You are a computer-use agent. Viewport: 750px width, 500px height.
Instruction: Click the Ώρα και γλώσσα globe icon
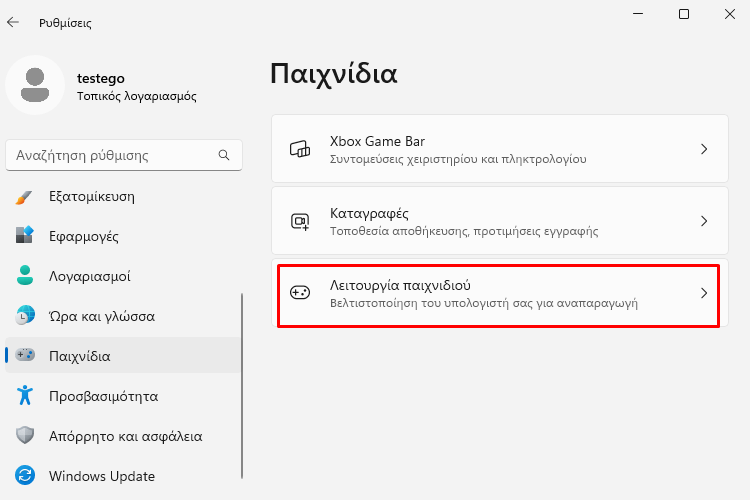[24, 316]
